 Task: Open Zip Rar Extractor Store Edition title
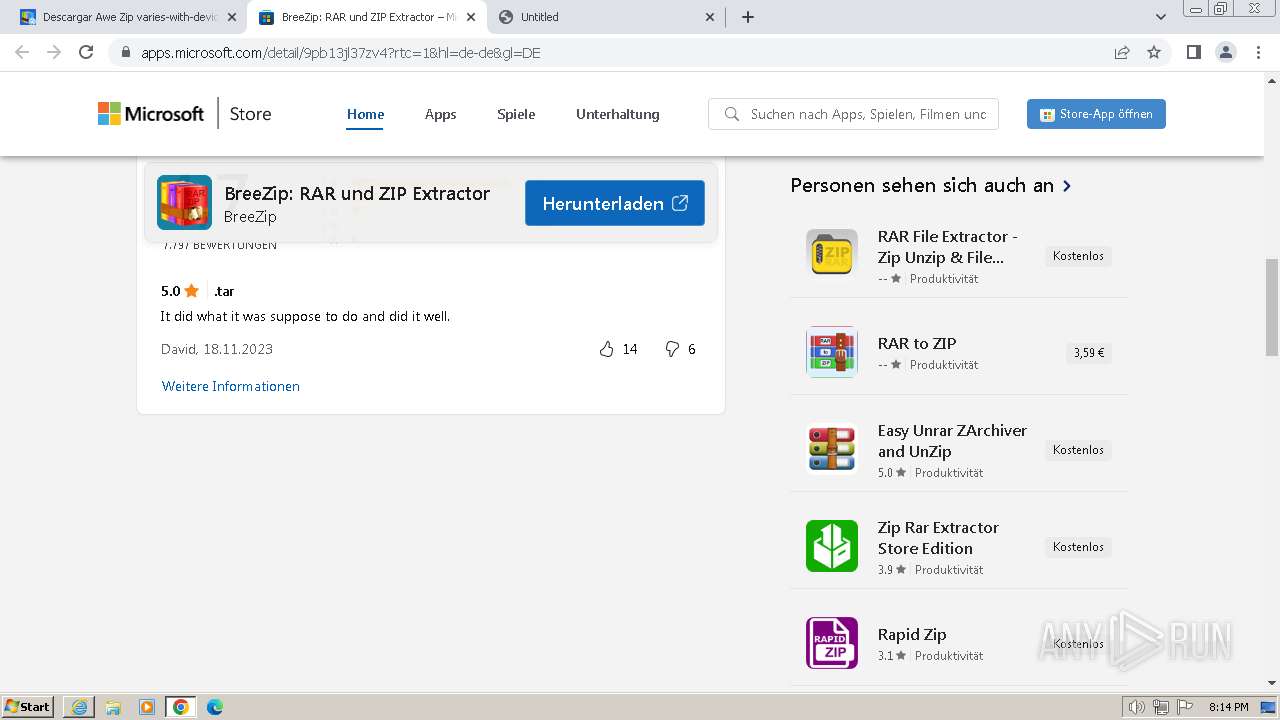[938, 538]
